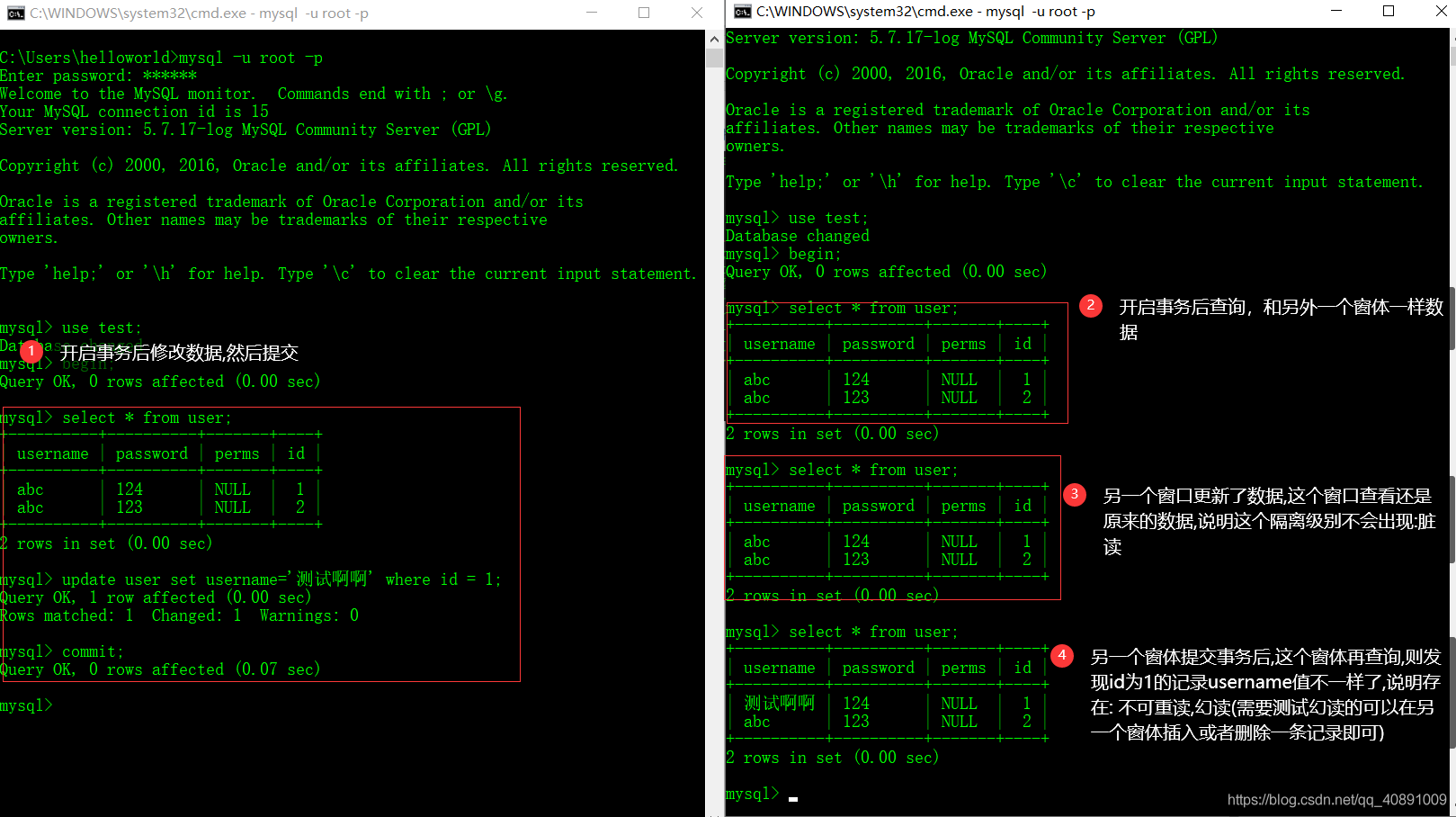Click 'Database changed' in right window
1456x817 pixels.
[x=798, y=236]
